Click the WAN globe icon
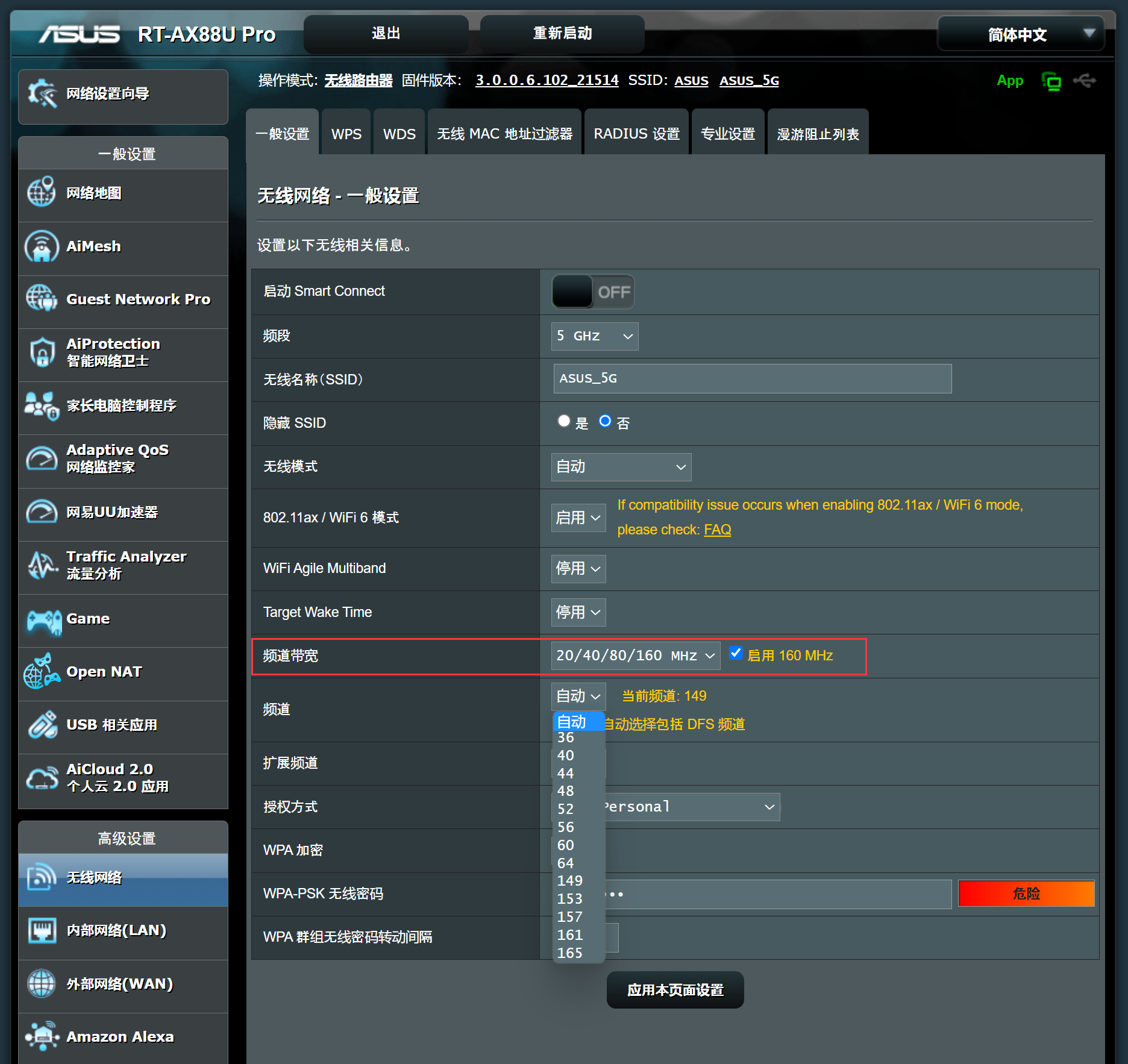This screenshot has height=1064, width=1128. point(42,984)
